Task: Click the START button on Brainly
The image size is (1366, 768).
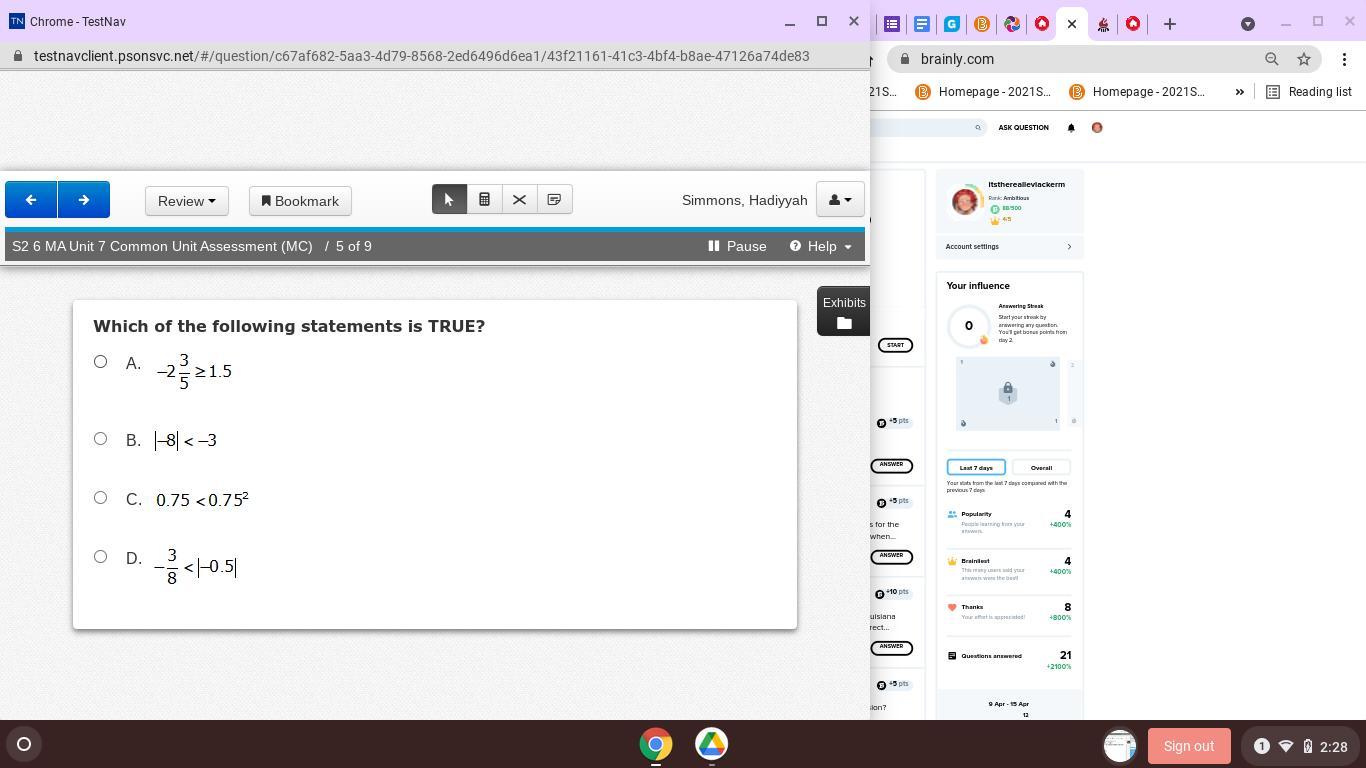Action: pos(895,345)
